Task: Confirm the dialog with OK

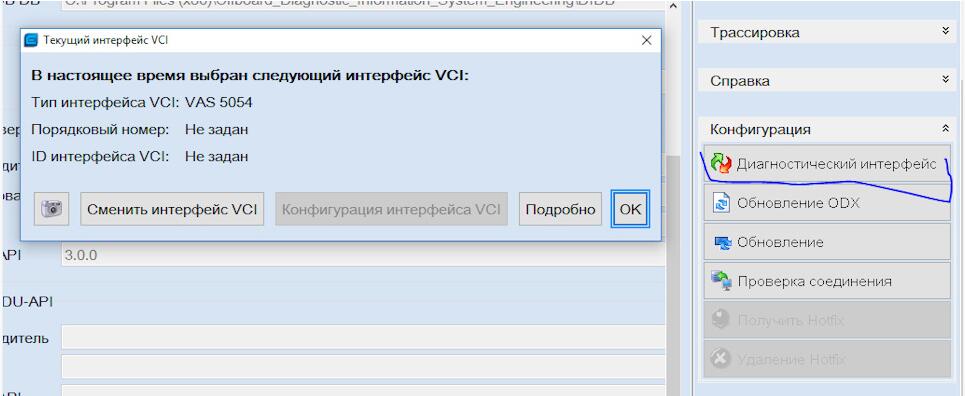Action: (630, 209)
